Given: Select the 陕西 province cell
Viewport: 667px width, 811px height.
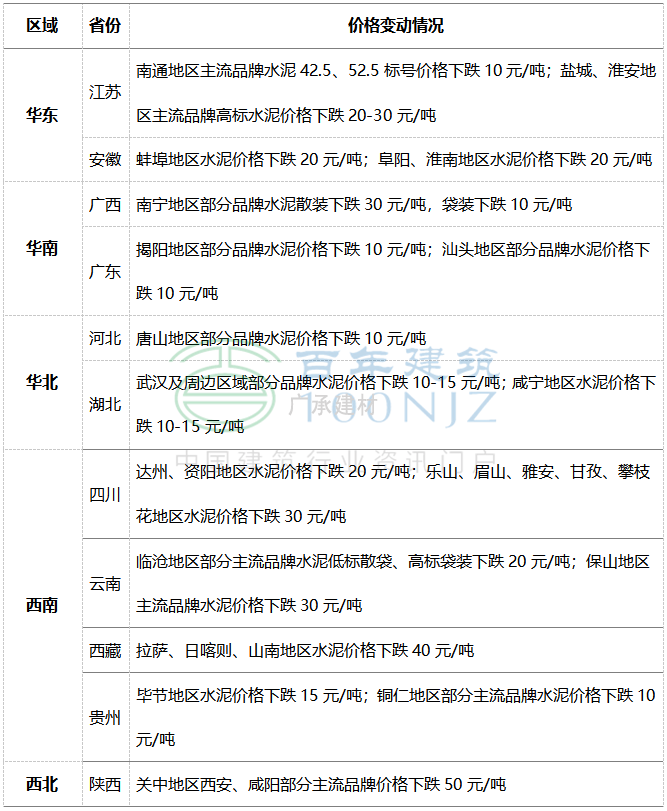Looking at the screenshot, I should point(105,784).
